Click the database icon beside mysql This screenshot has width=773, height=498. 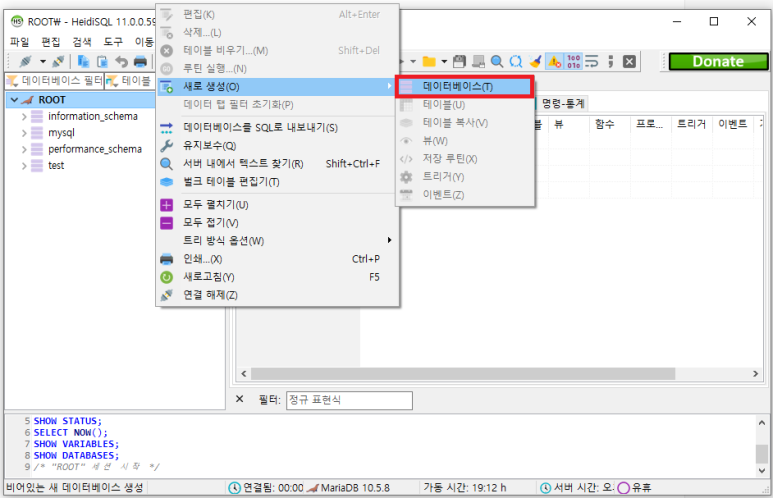(37, 133)
